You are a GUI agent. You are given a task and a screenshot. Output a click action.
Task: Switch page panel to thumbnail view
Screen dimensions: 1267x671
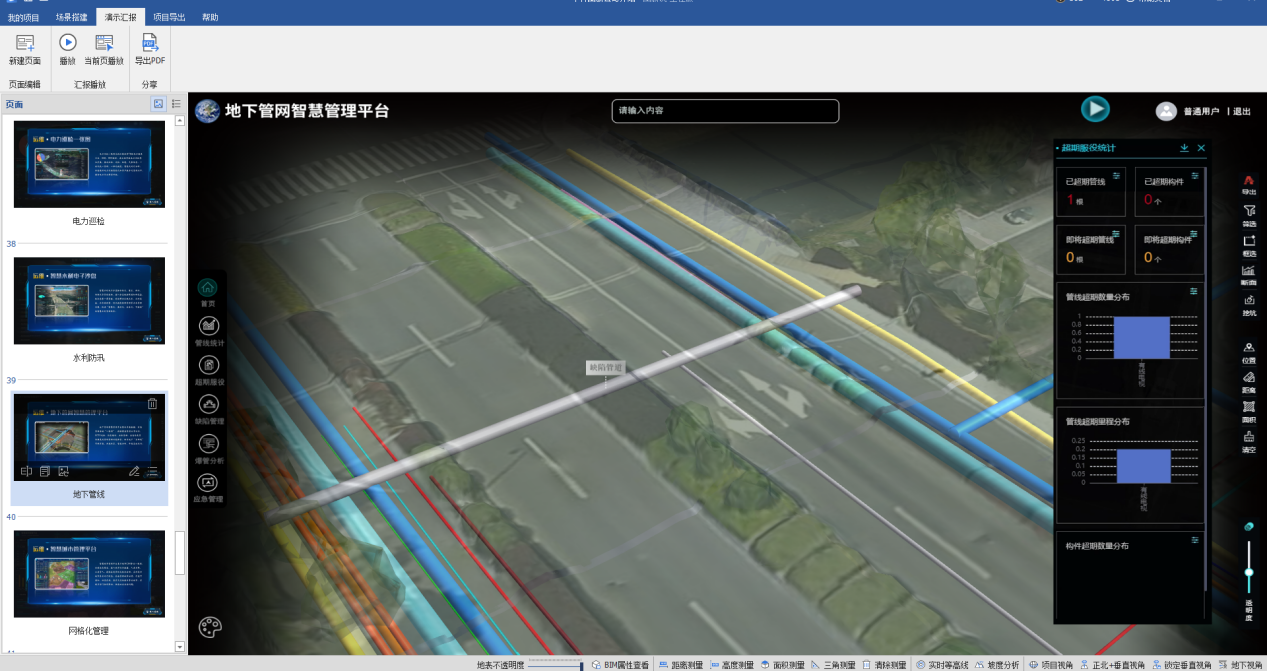tap(158, 104)
